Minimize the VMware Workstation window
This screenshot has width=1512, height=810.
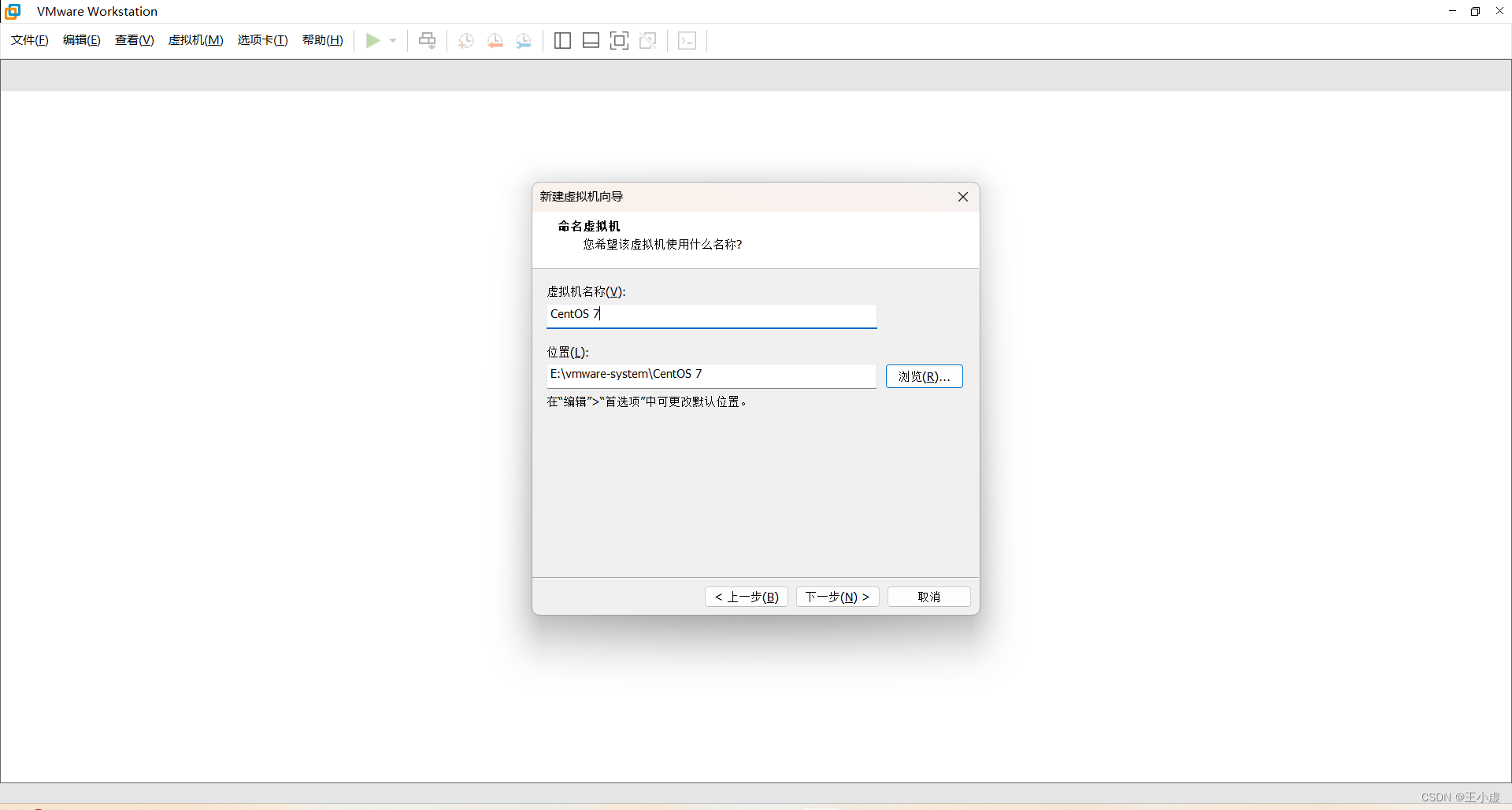coord(1453,11)
